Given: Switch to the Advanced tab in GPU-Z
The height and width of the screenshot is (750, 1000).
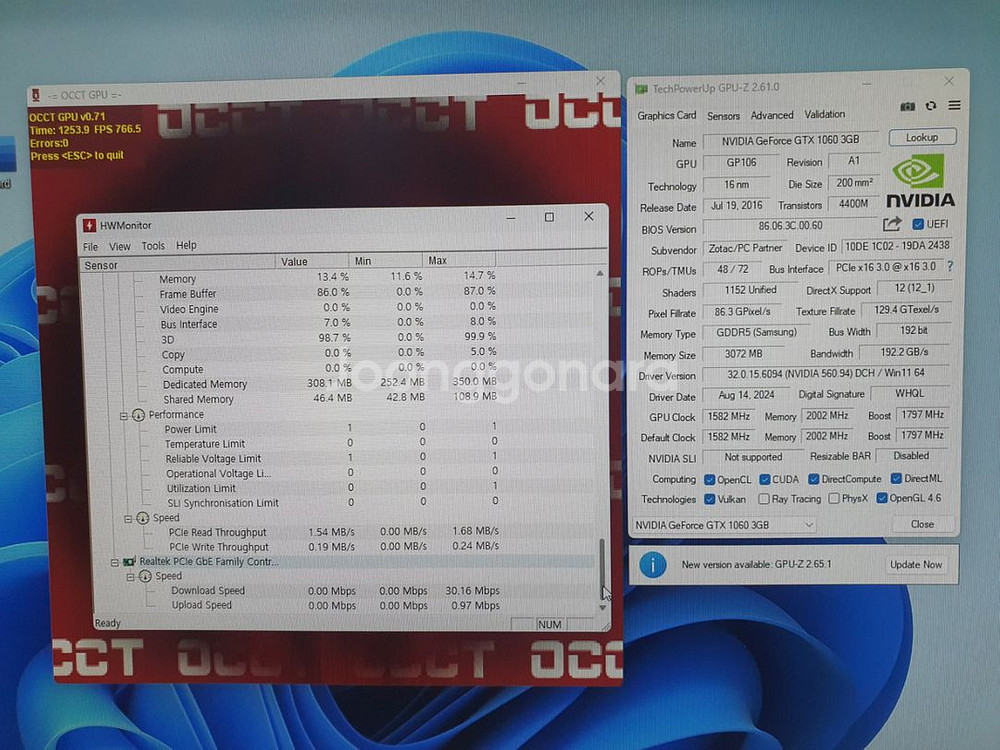Looking at the screenshot, I should coord(772,115).
